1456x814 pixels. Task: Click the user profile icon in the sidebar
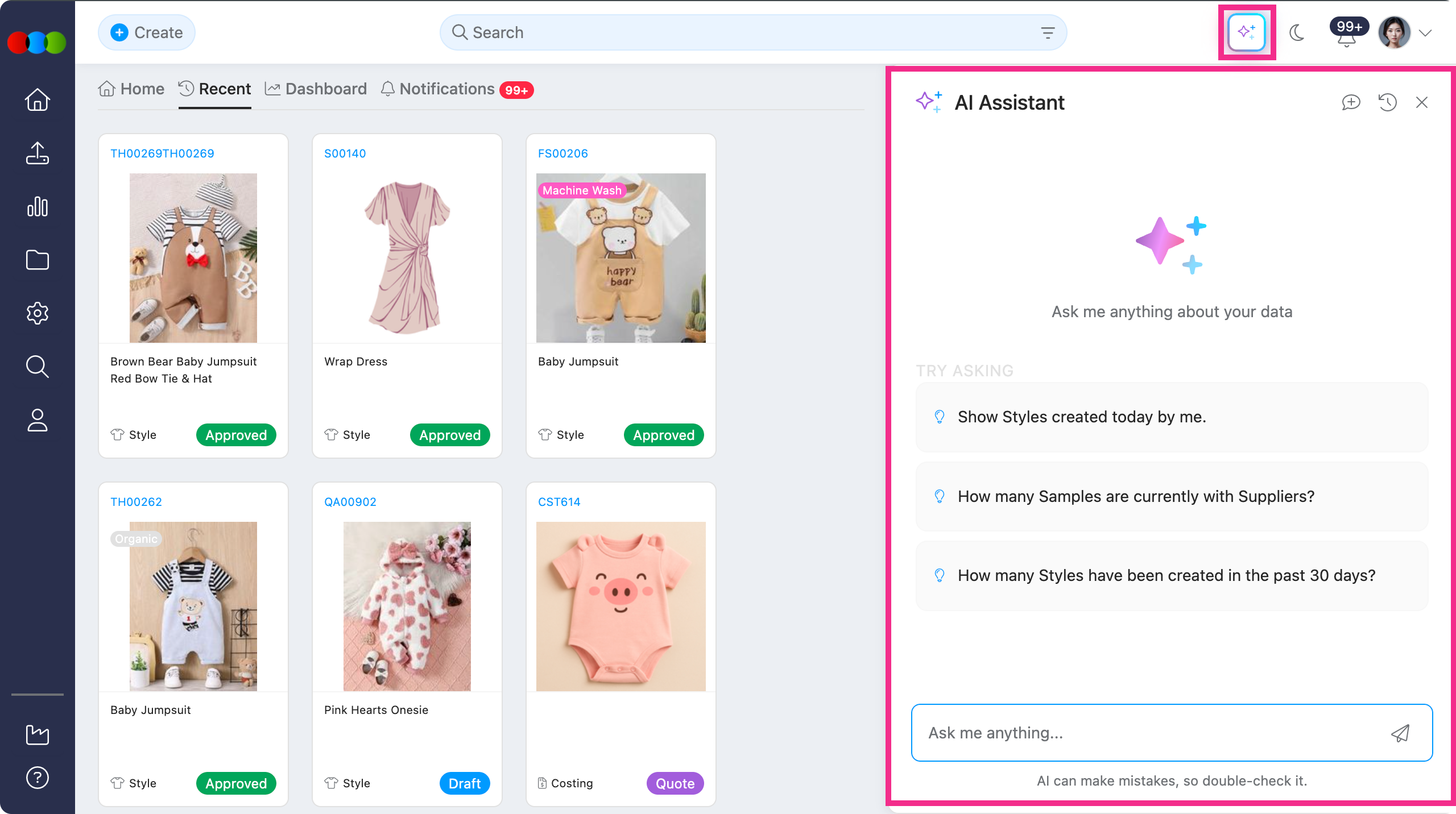coord(38,420)
